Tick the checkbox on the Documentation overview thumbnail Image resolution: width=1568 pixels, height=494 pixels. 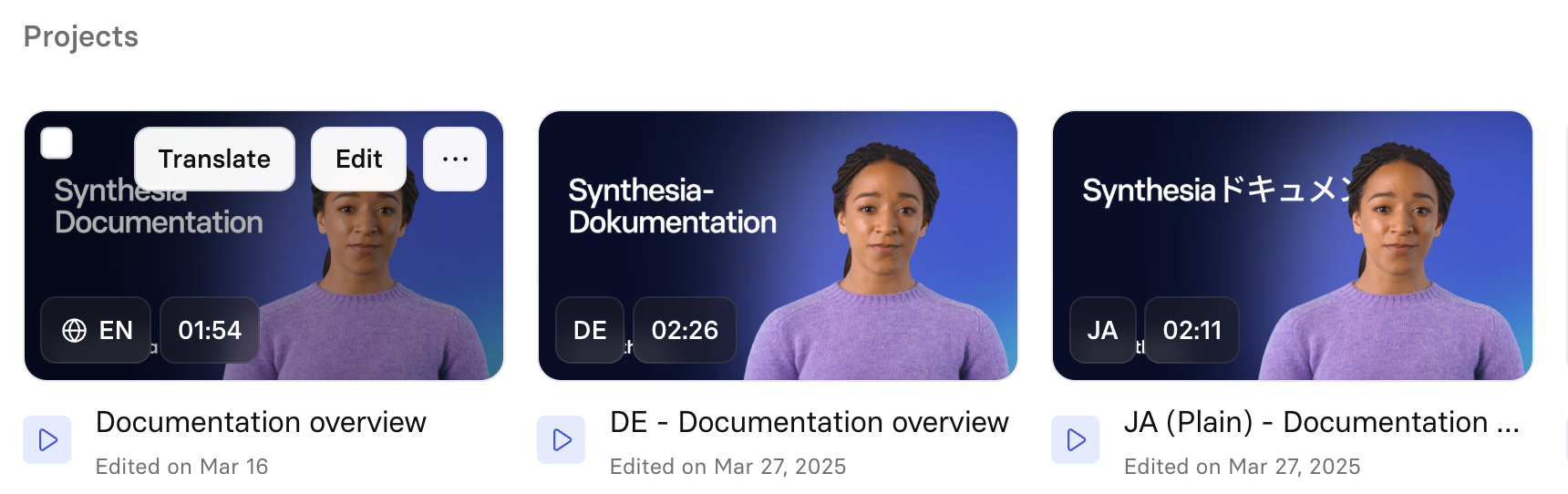(57, 143)
